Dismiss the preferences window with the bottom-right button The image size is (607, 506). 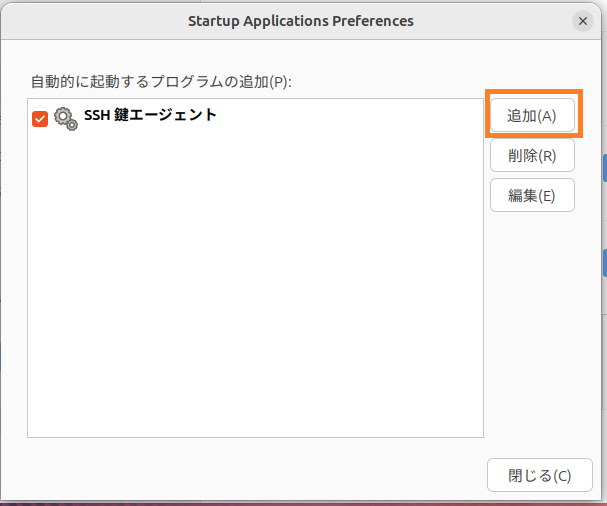532,475
